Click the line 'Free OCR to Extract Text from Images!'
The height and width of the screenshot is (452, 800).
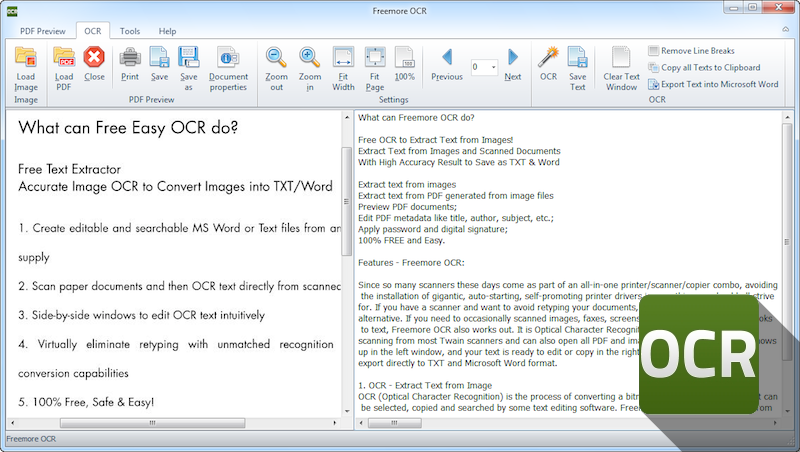click(x=435, y=140)
